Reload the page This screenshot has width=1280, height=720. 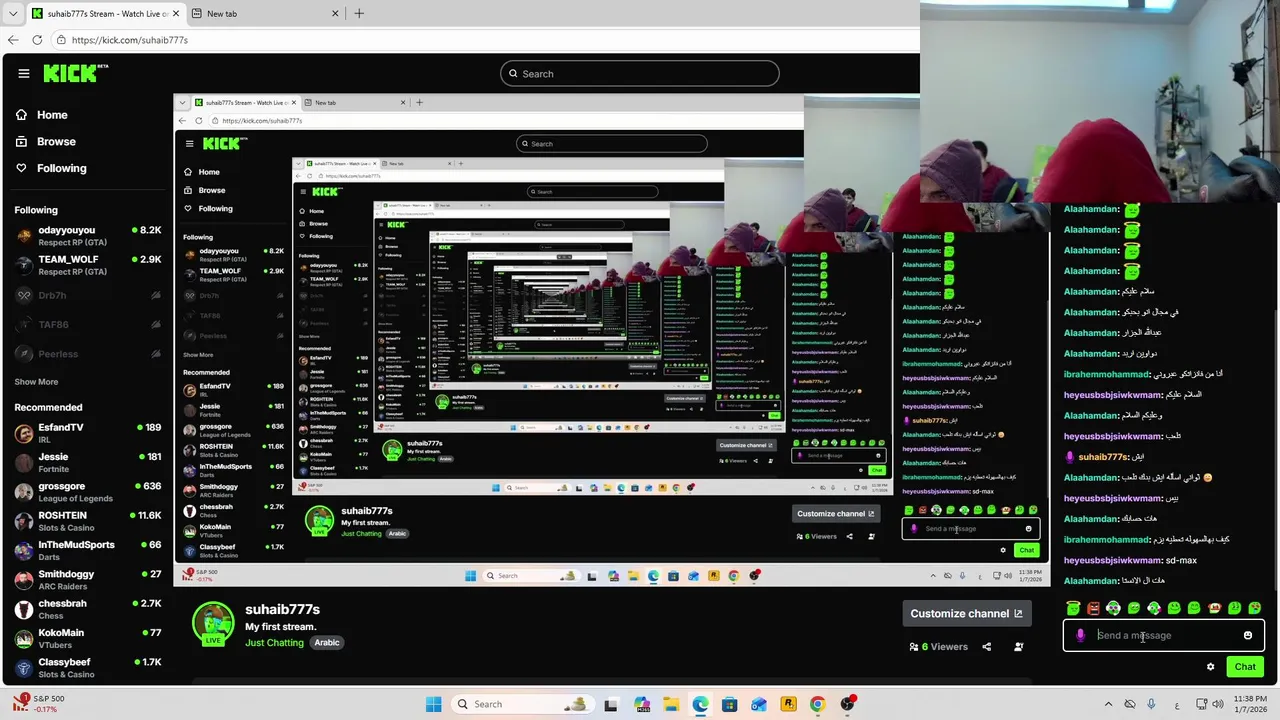point(37,40)
